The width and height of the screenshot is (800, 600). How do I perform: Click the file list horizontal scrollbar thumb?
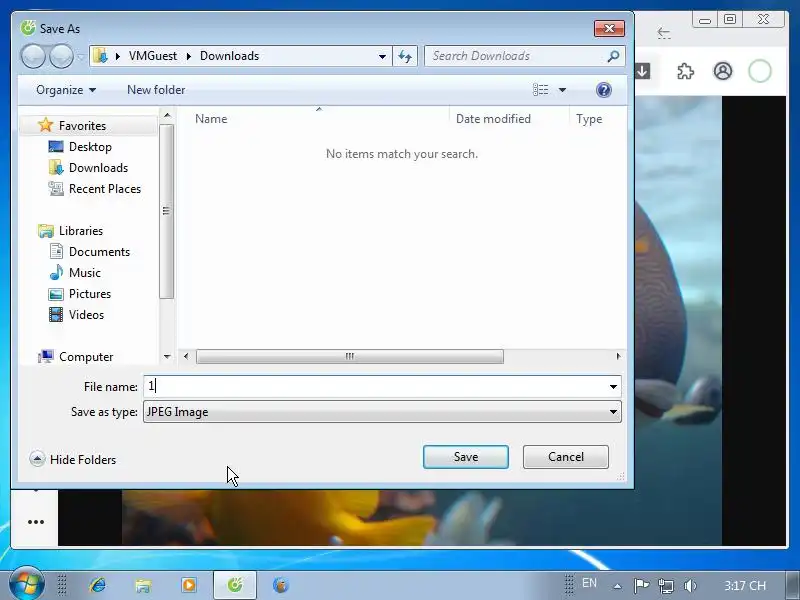coord(350,356)
